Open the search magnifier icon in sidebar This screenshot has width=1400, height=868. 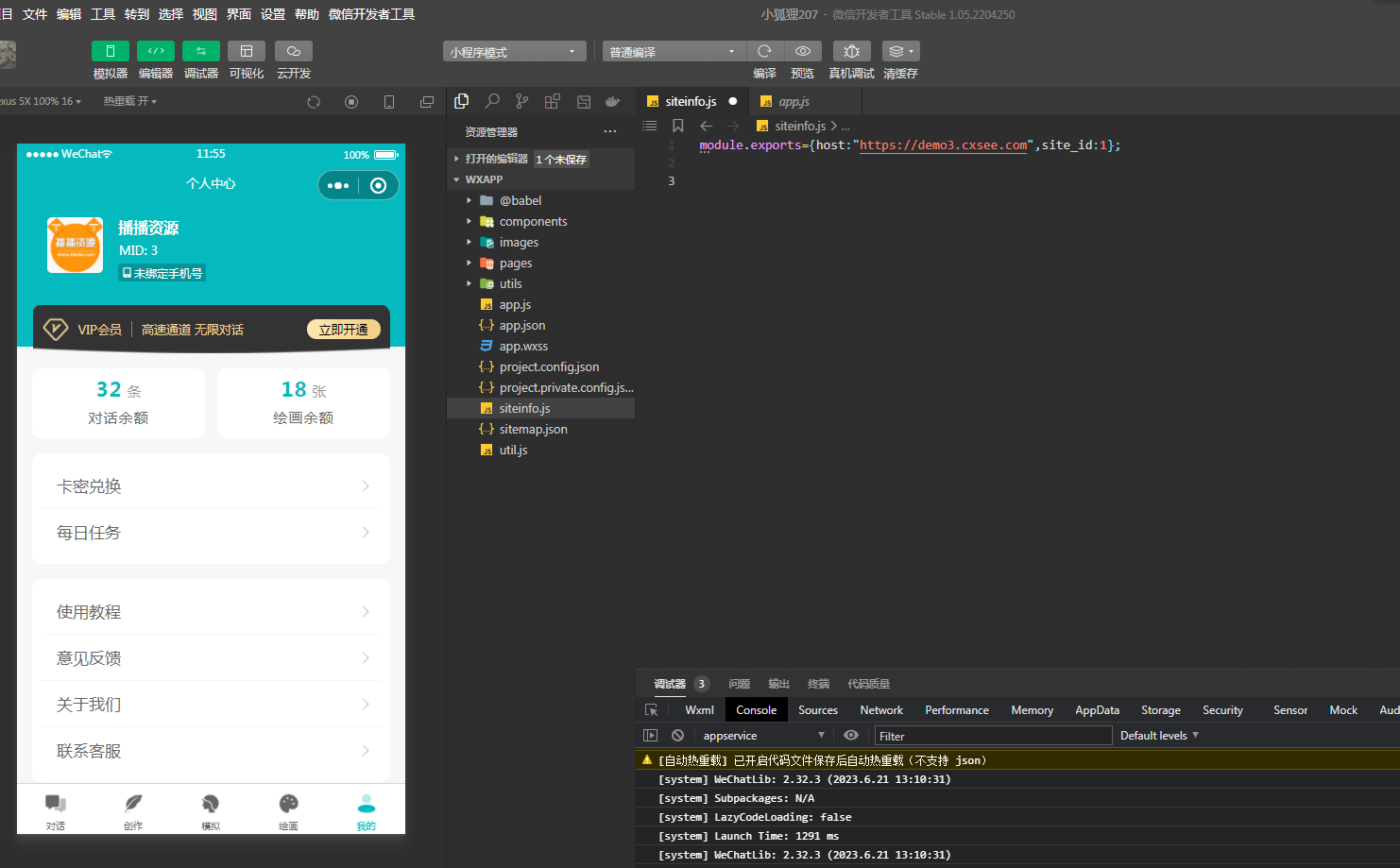click(x=492, y=101)
